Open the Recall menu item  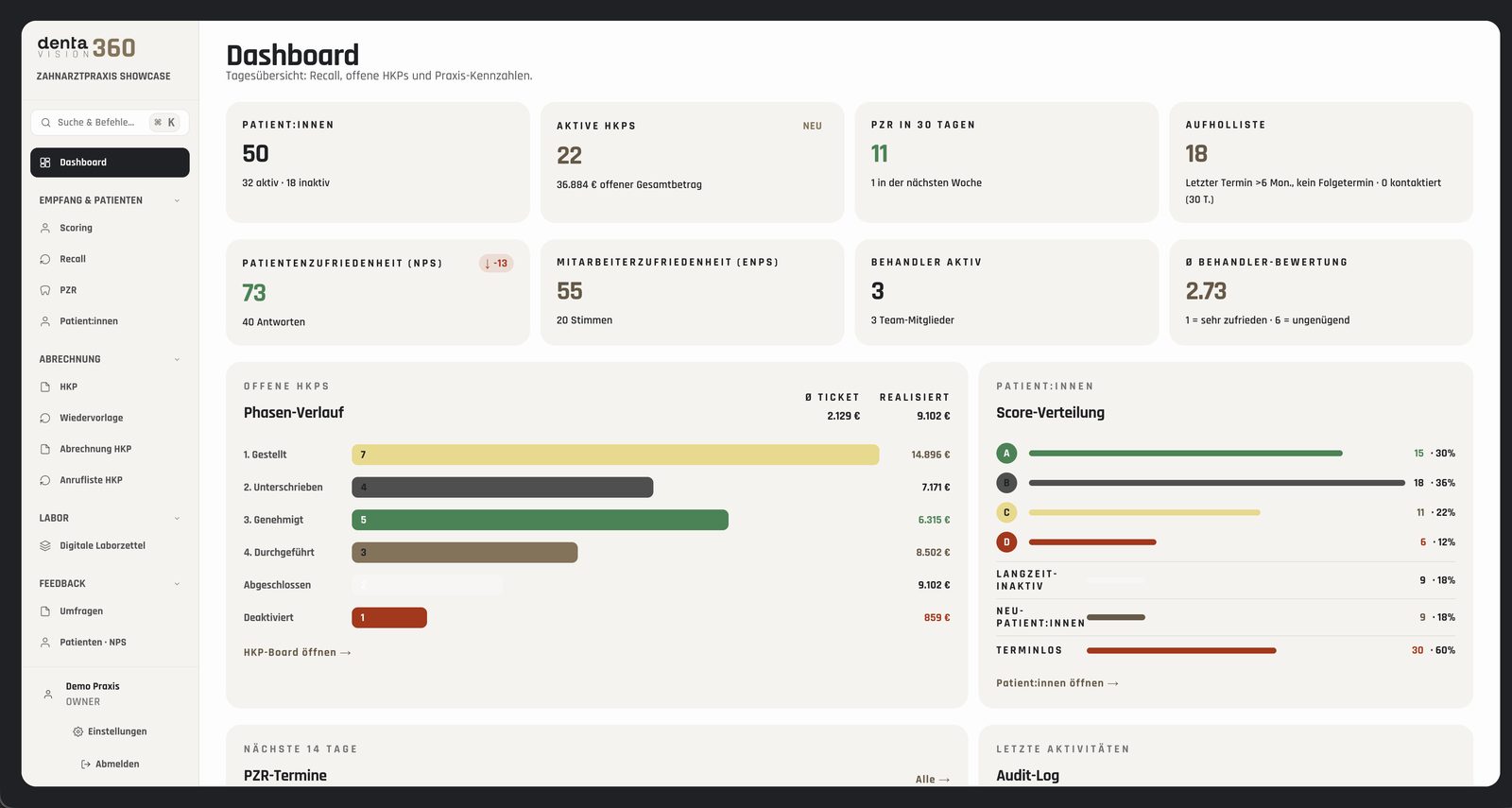click(x=110, y=259)
